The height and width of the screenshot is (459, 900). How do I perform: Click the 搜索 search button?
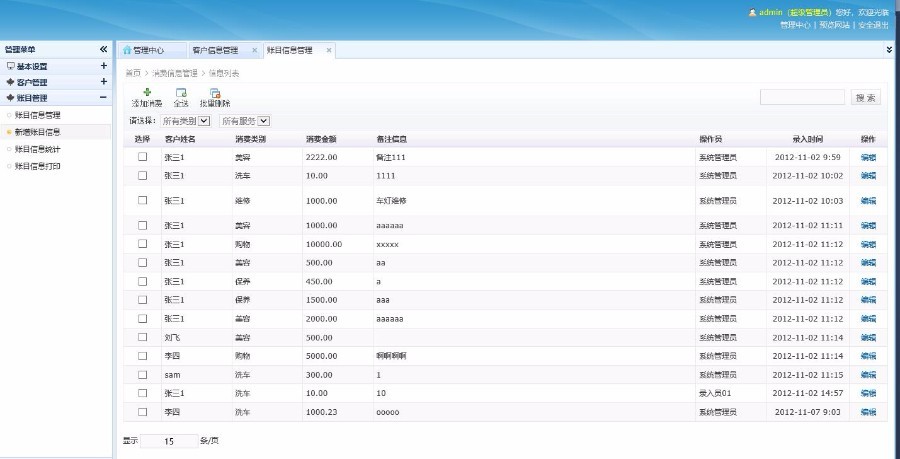865,98
